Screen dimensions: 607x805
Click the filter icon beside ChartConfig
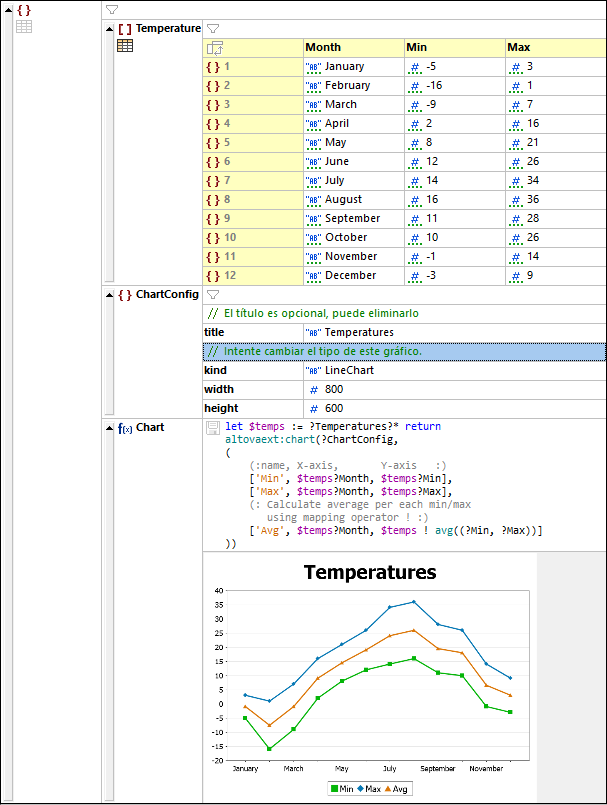click(x=212, y=295)
